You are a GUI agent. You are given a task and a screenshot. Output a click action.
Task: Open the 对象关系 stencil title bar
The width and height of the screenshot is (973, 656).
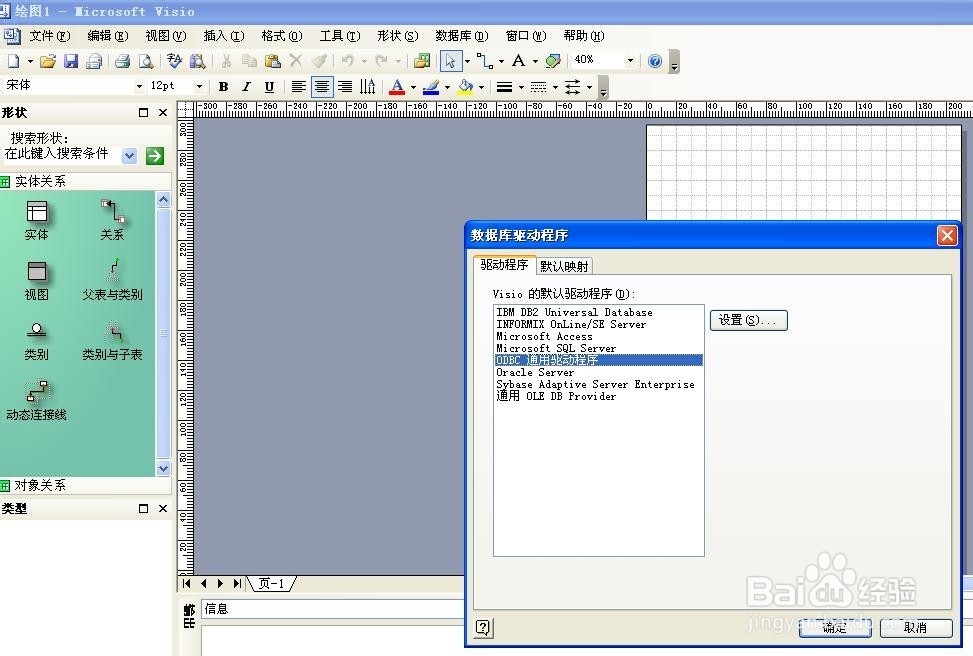pyautogui.click(x=86, y=485)
